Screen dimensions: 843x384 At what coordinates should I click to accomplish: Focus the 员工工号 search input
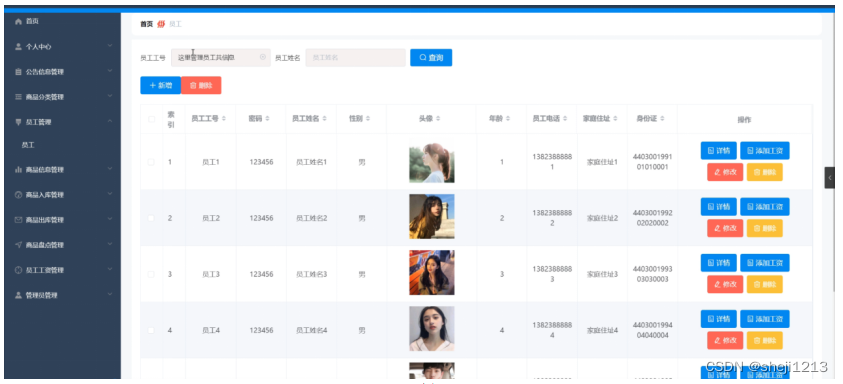pyautogui.click(x=221, y=58)
